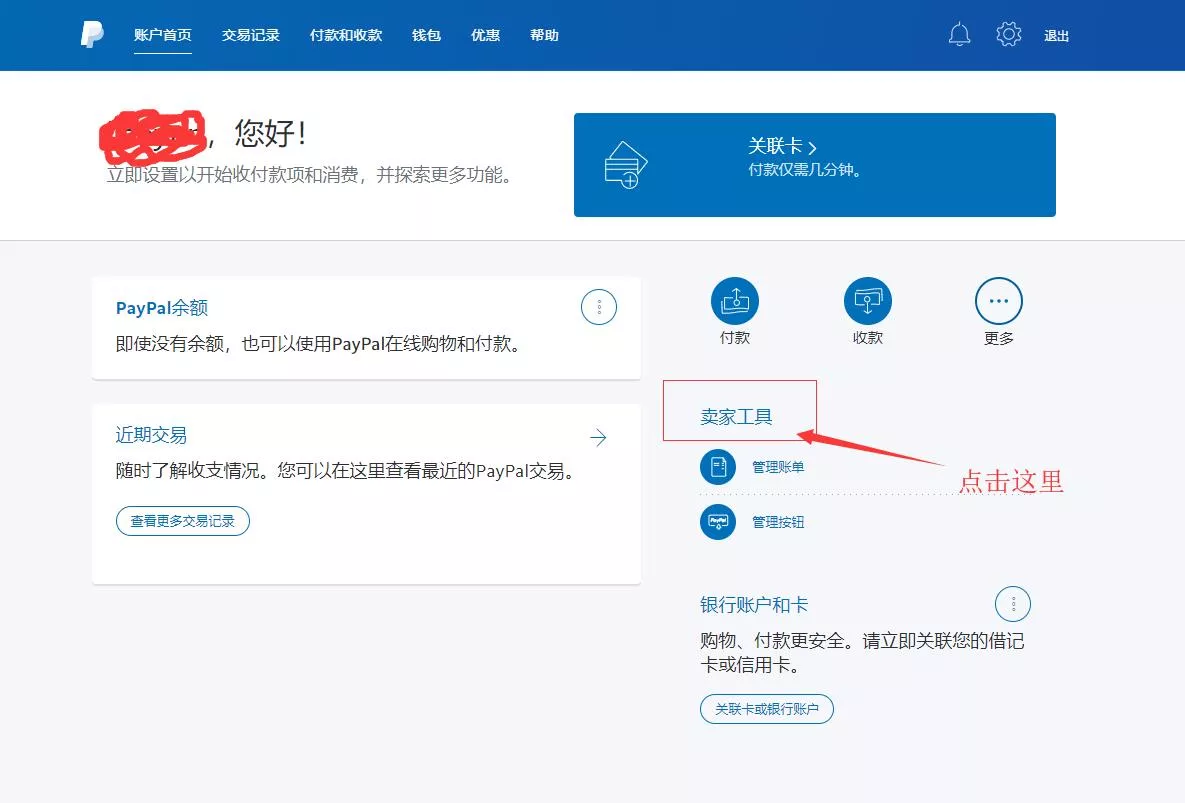Viewport: 1185px width, 803px height.
Task: Click the 收款 request money icon
Action: pos(868,301)
